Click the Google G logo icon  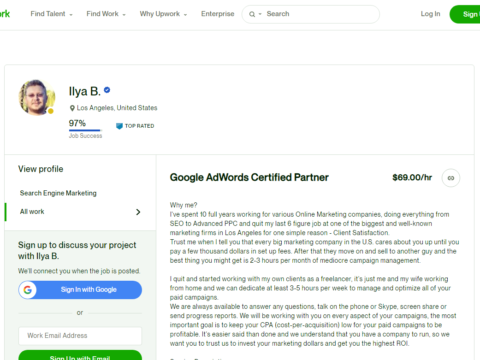click(28, 290)
